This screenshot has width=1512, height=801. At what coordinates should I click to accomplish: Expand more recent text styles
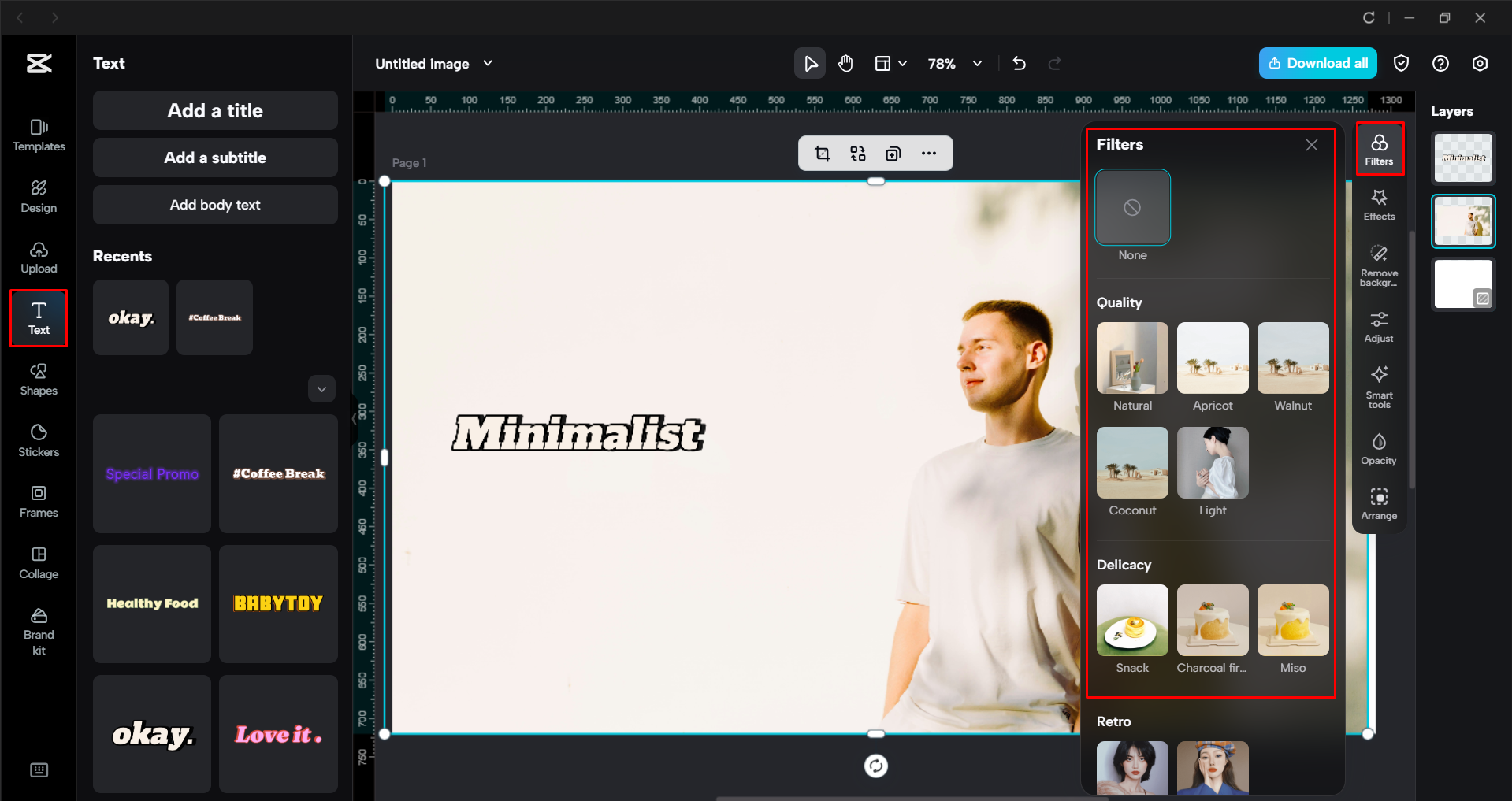tap(321, 388)
